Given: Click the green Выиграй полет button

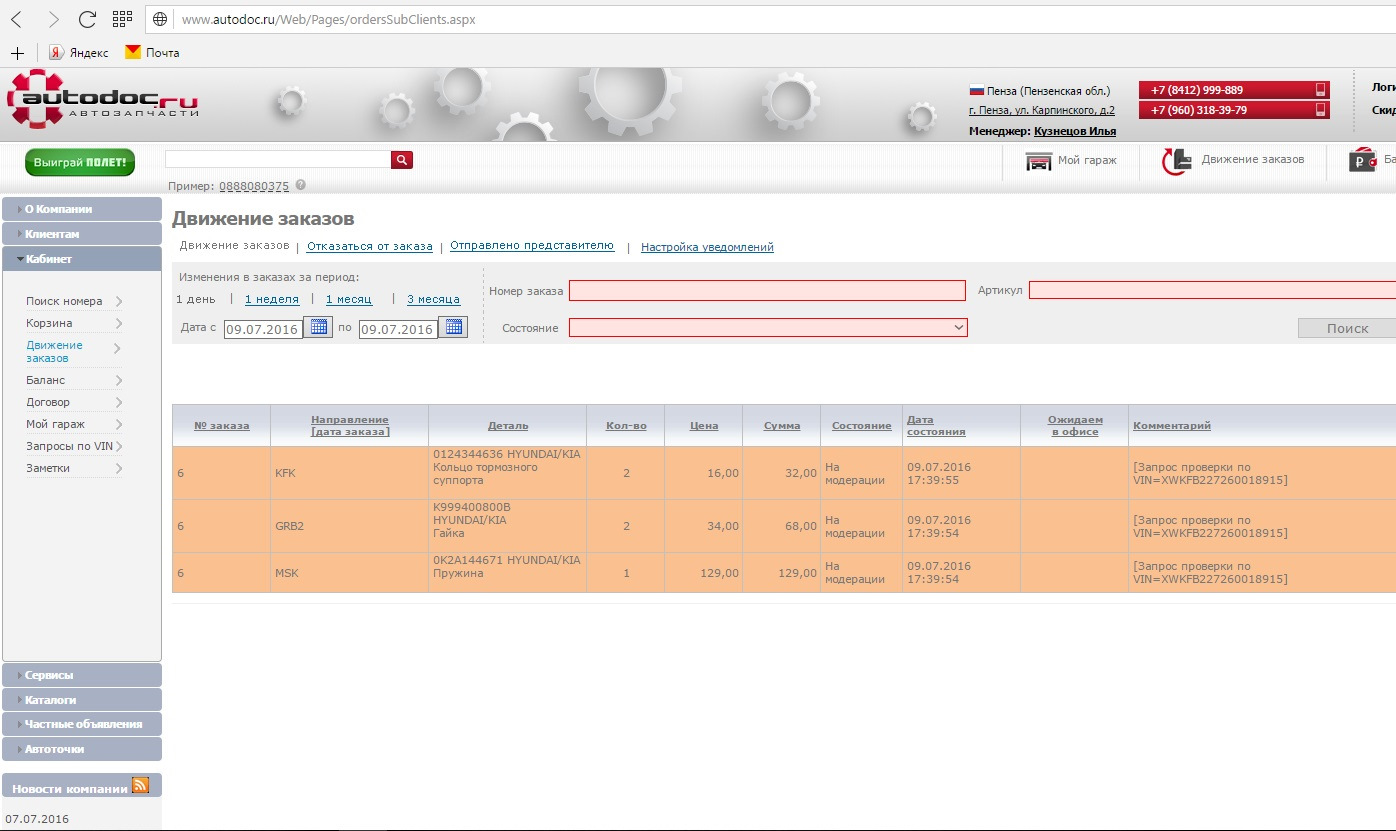Looking at the screenshot, I should pyautogui.click(x=80, y=161).
